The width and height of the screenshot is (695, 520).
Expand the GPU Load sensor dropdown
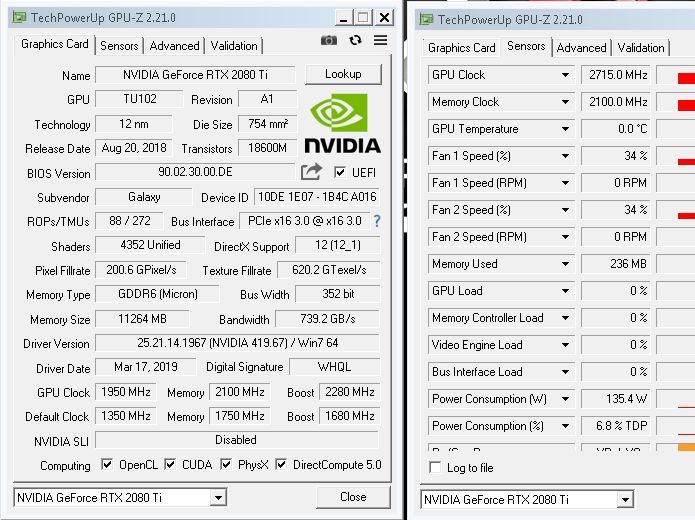click(x=565, y=291)
